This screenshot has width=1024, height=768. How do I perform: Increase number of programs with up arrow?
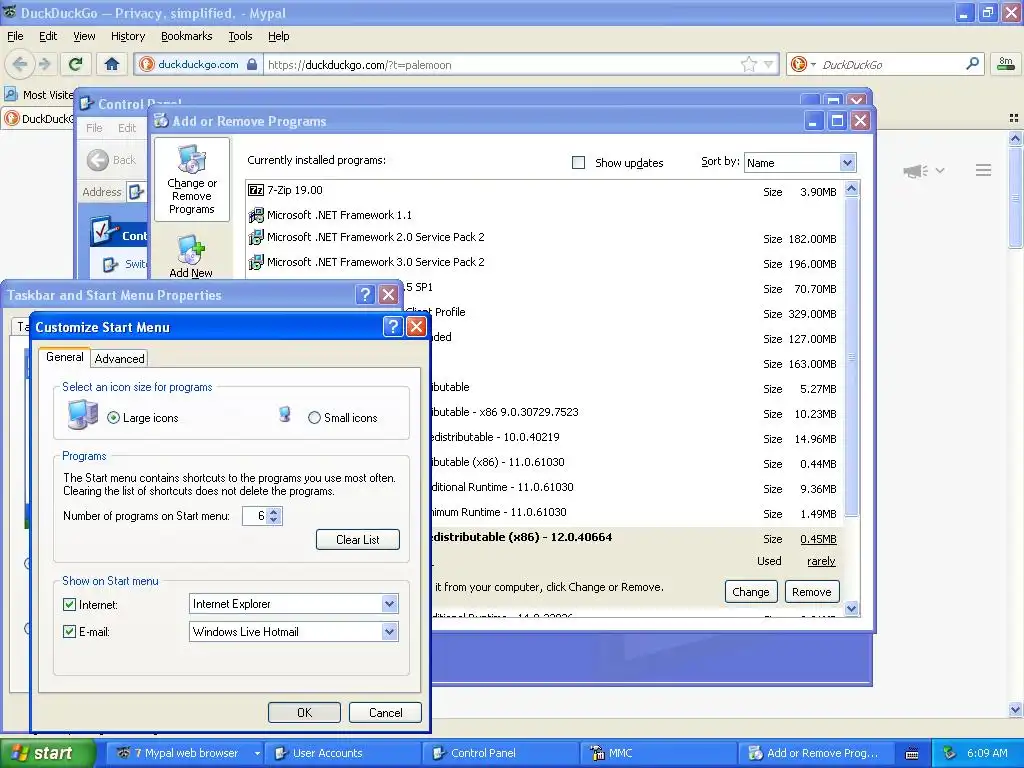274,511
